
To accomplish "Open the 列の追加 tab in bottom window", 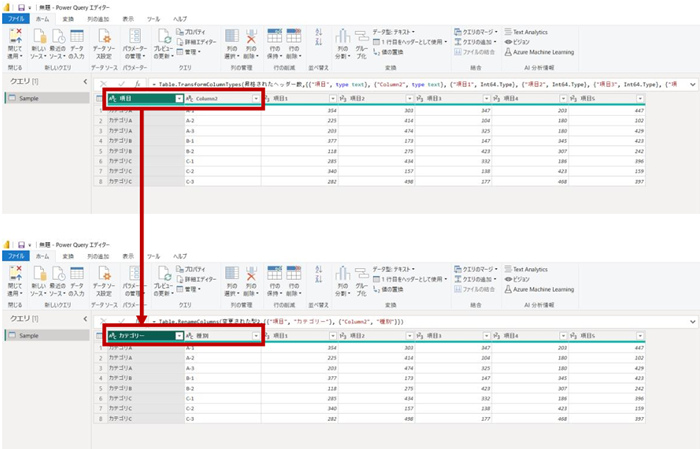I will (97, 256).
